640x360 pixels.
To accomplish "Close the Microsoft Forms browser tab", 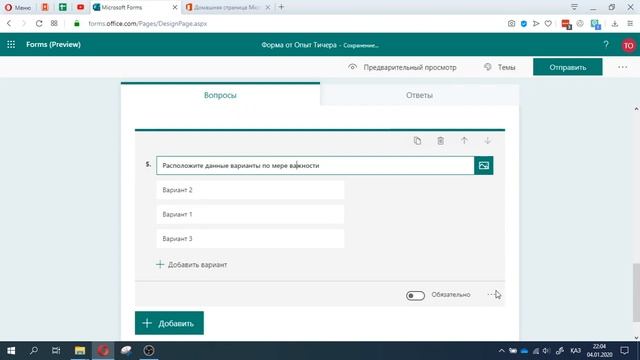I will click(175, 7).
